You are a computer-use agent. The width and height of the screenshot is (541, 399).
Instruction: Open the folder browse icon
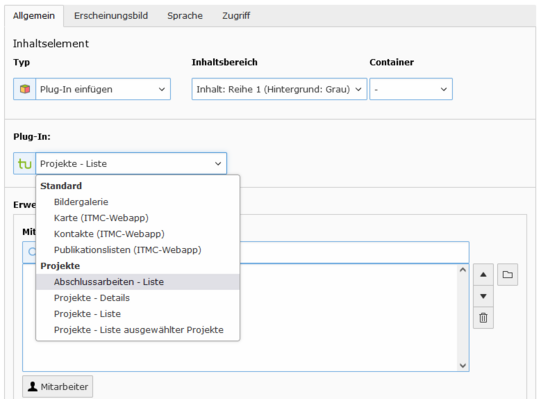click(508, 275)
